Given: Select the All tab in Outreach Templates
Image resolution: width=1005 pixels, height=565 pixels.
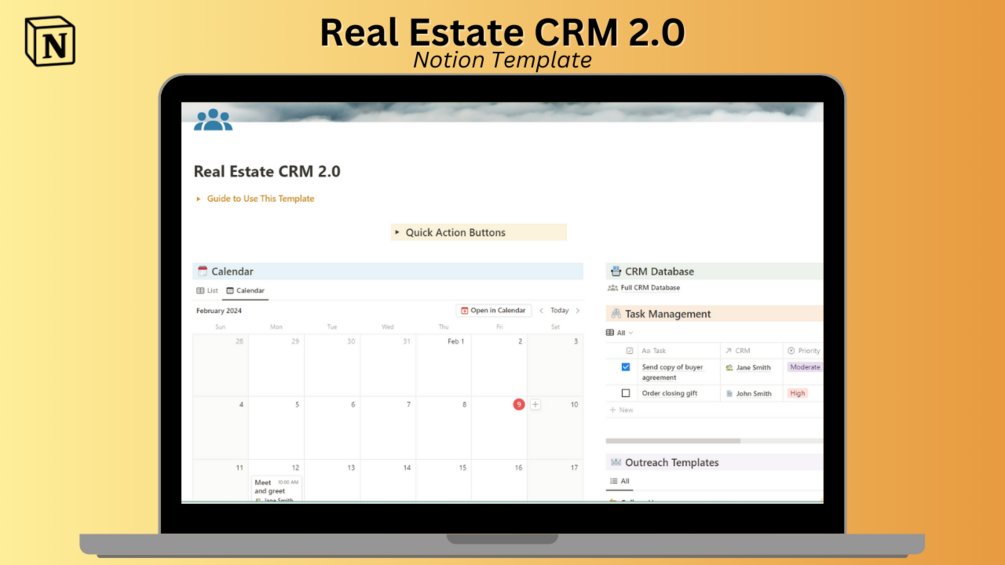Looking at the screenshot, I should point(620,481).
